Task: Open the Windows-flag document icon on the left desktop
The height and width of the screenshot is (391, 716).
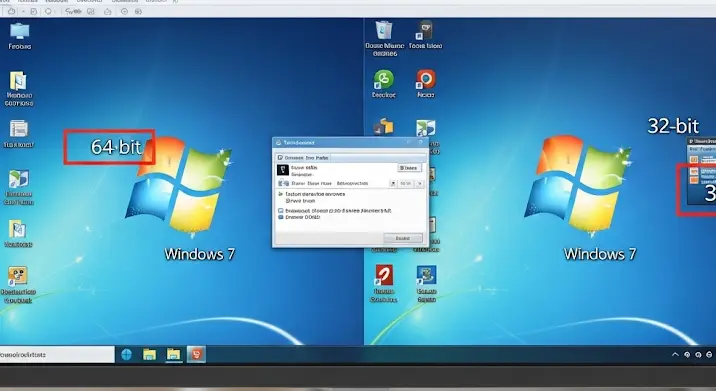Action: point(18,180)
